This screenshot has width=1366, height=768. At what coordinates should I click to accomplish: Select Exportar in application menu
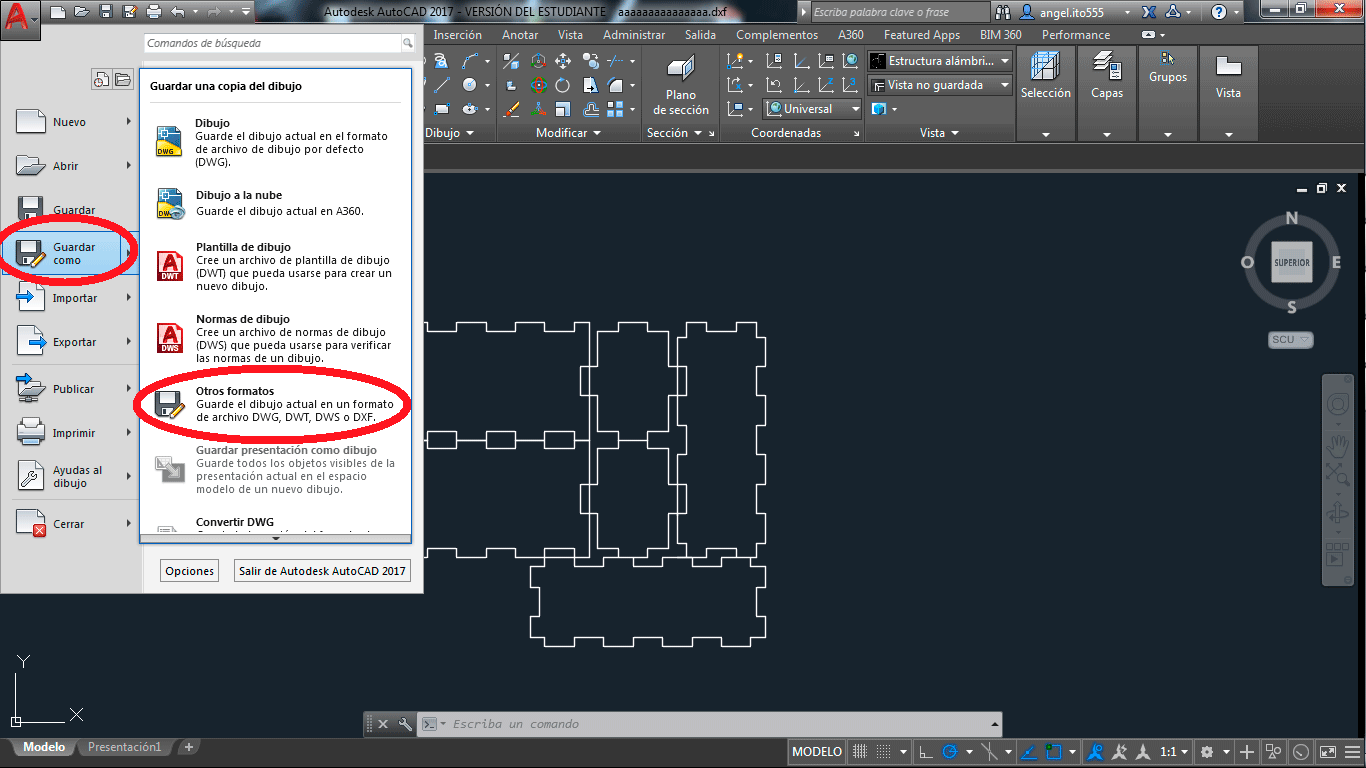70,342
